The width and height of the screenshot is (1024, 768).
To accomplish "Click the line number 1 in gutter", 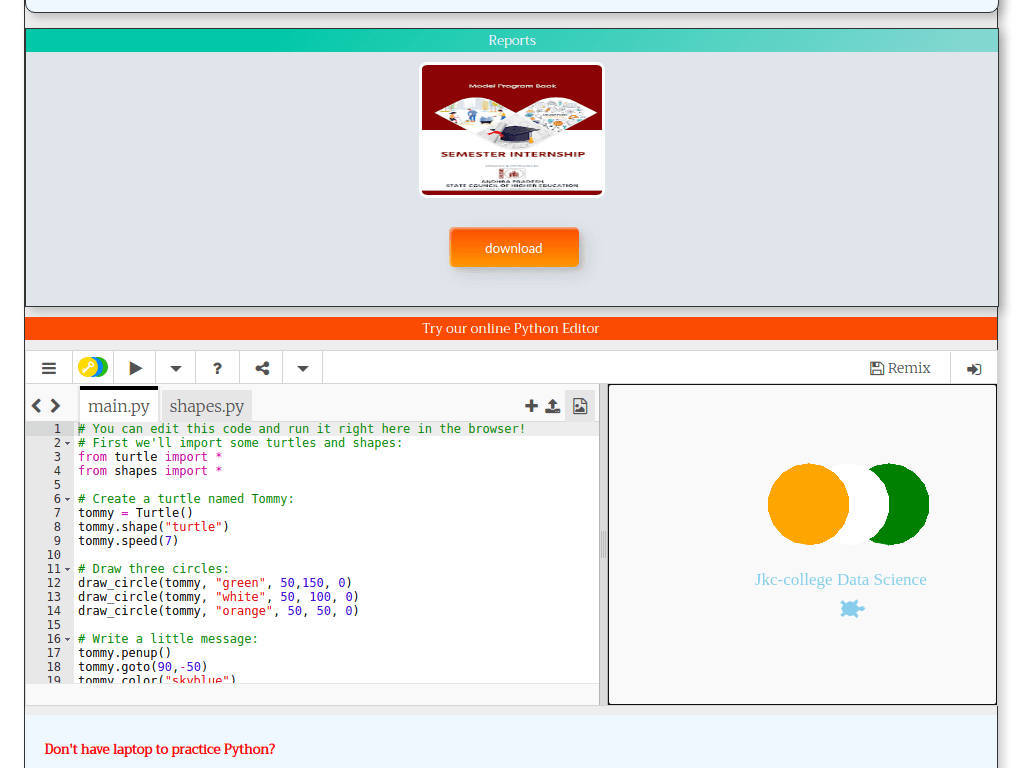I will [x=57, y=429].
